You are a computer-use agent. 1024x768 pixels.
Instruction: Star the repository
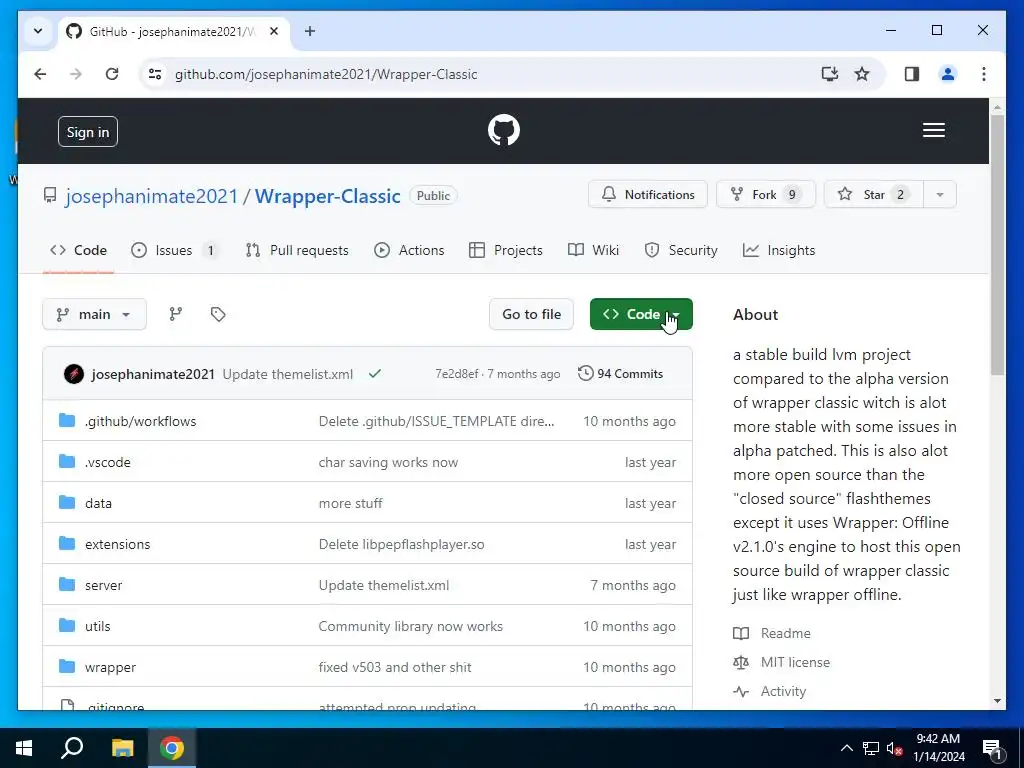(x=874, y=195)
